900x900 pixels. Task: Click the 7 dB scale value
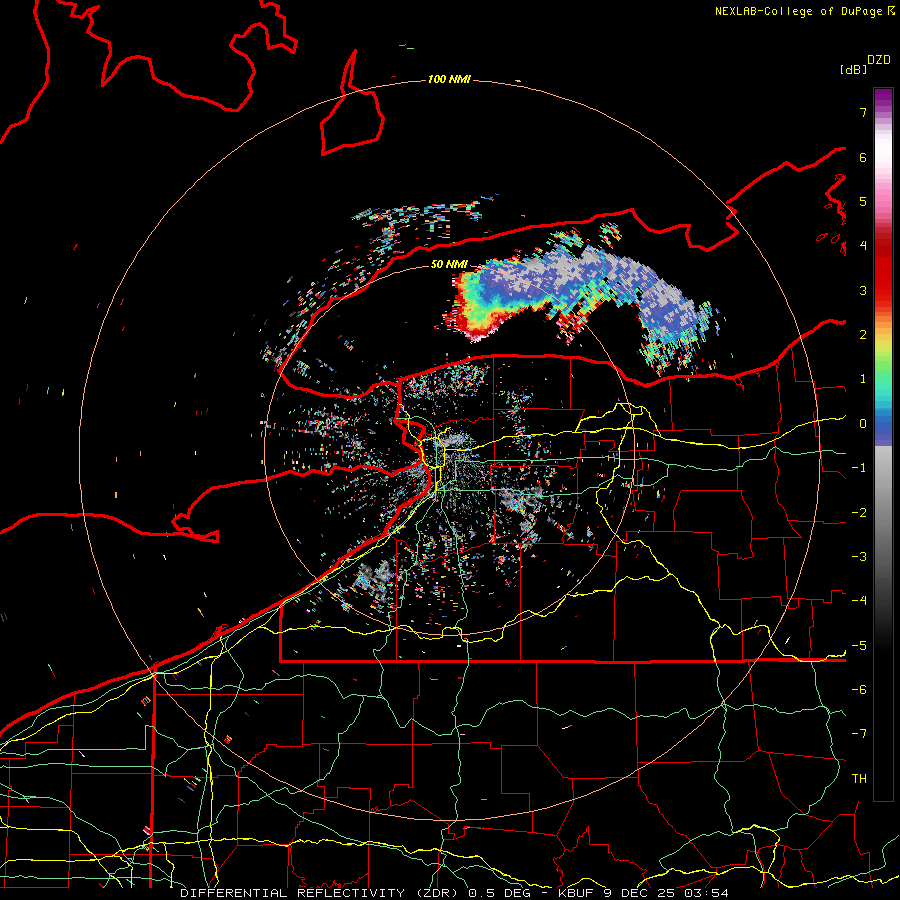point(863,112)
